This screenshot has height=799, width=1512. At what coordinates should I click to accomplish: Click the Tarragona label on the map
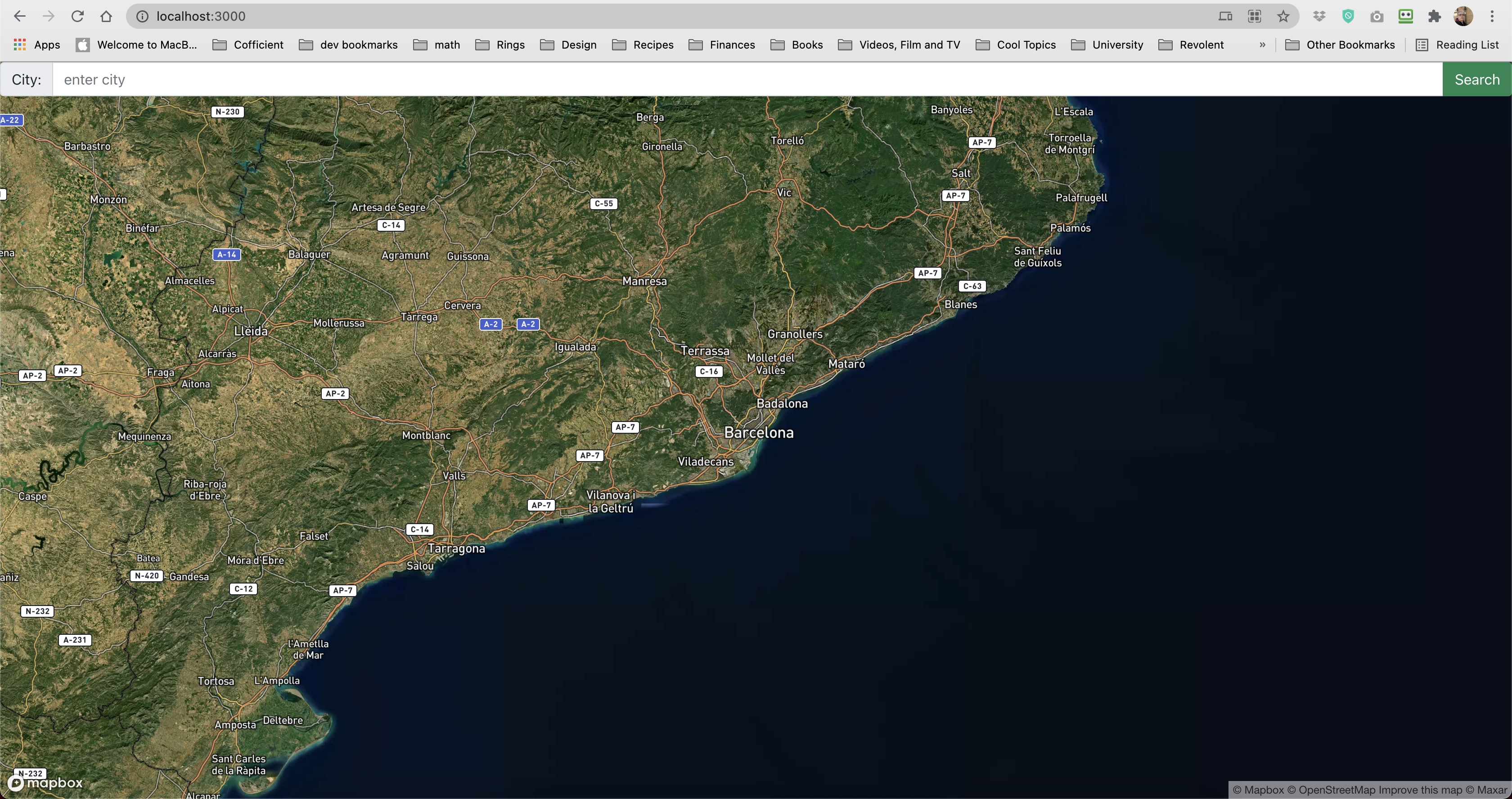click(456, 548)
